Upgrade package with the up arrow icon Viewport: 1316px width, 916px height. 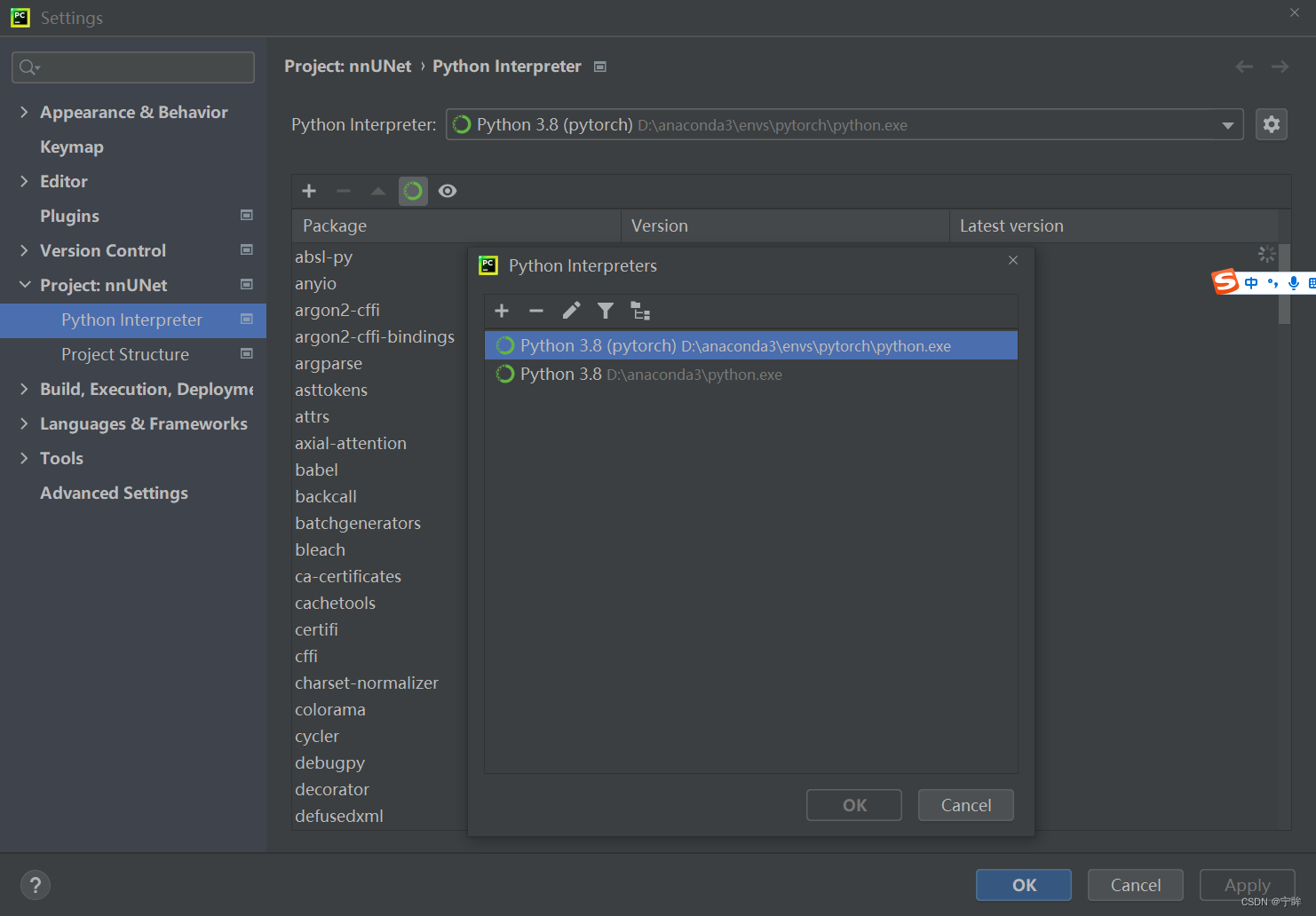(378, 191)
